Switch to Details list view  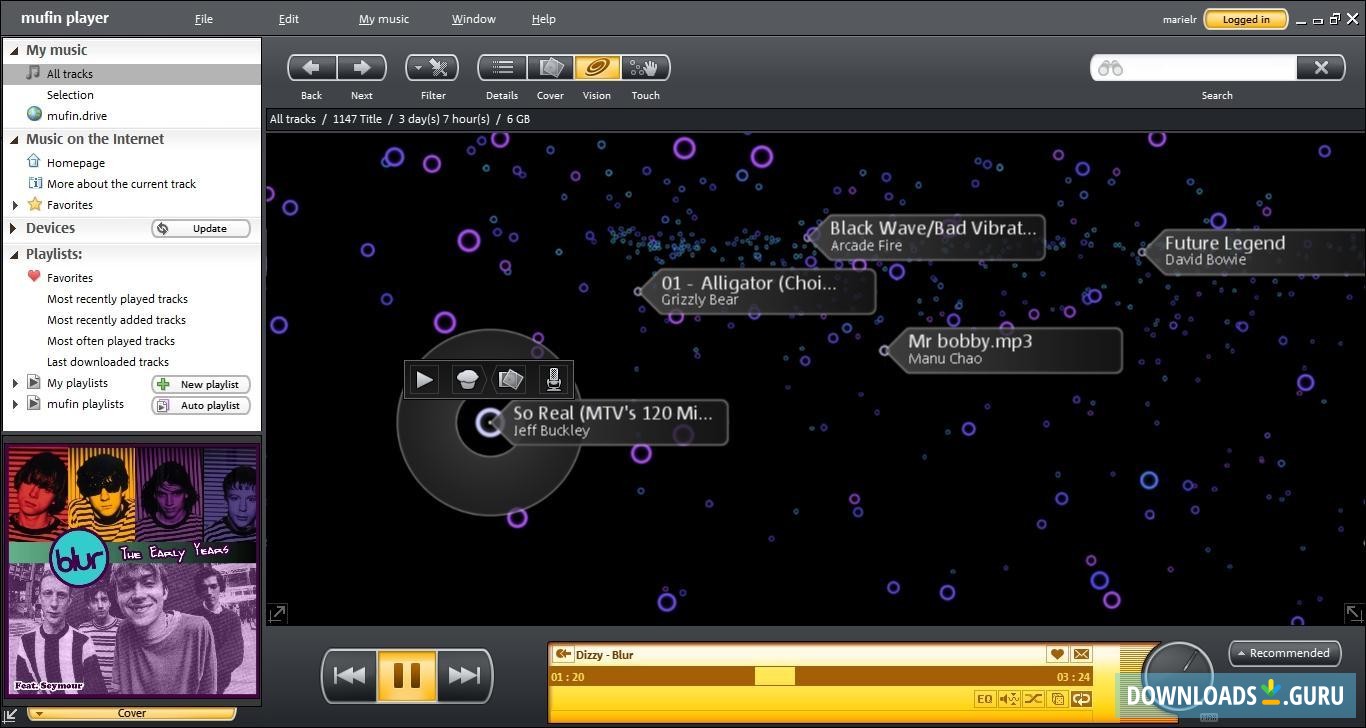(x=502, y=68)
